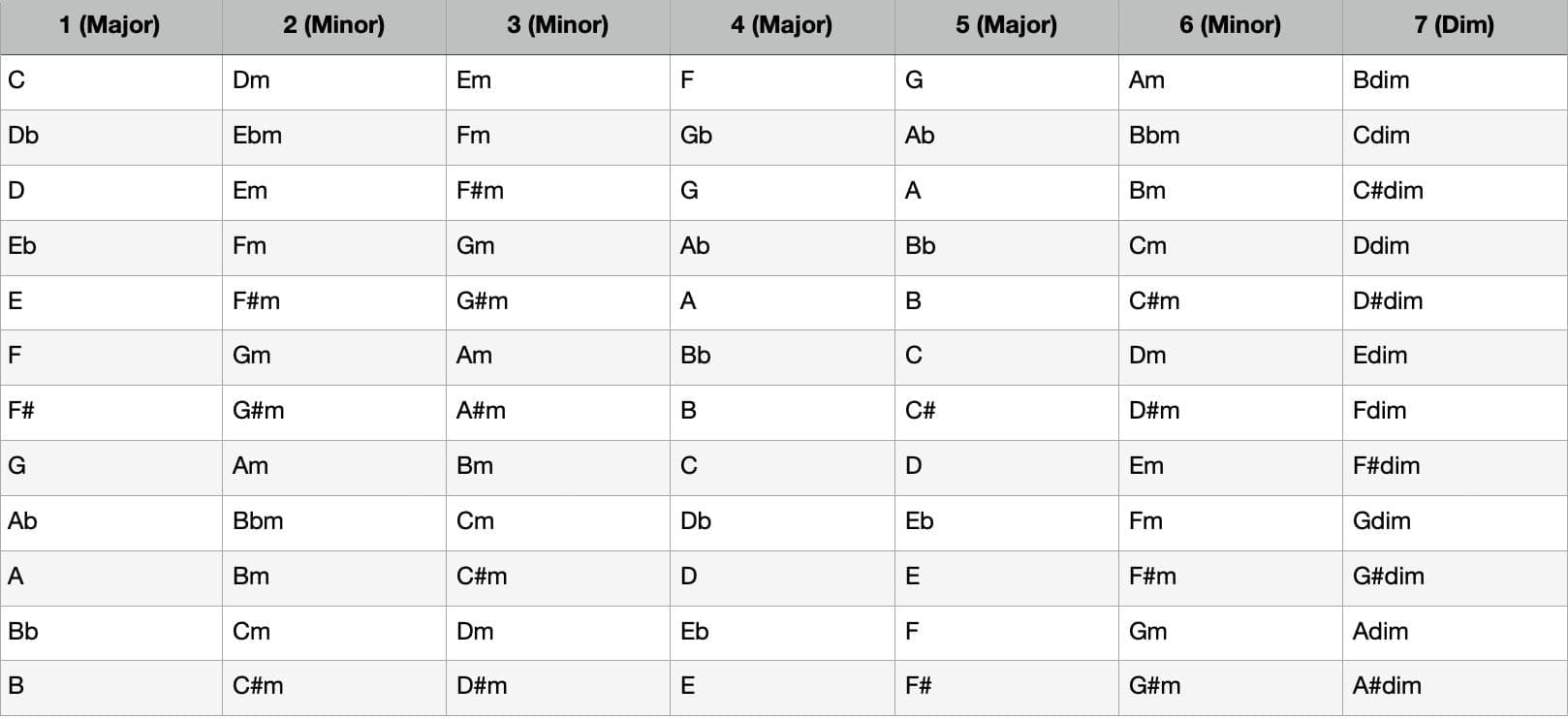Select the "2 (Minor)" header cell
Viewport: 1568px width, 719px height.
333,25
